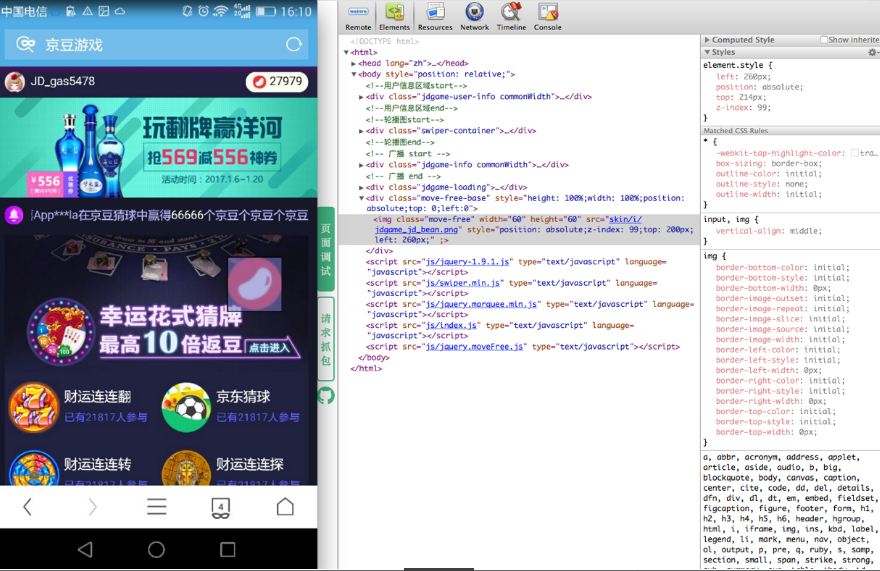Viewport: 880px width, 571px height.
Task: Open the browser hamburger menu
Action: point(157,506)
